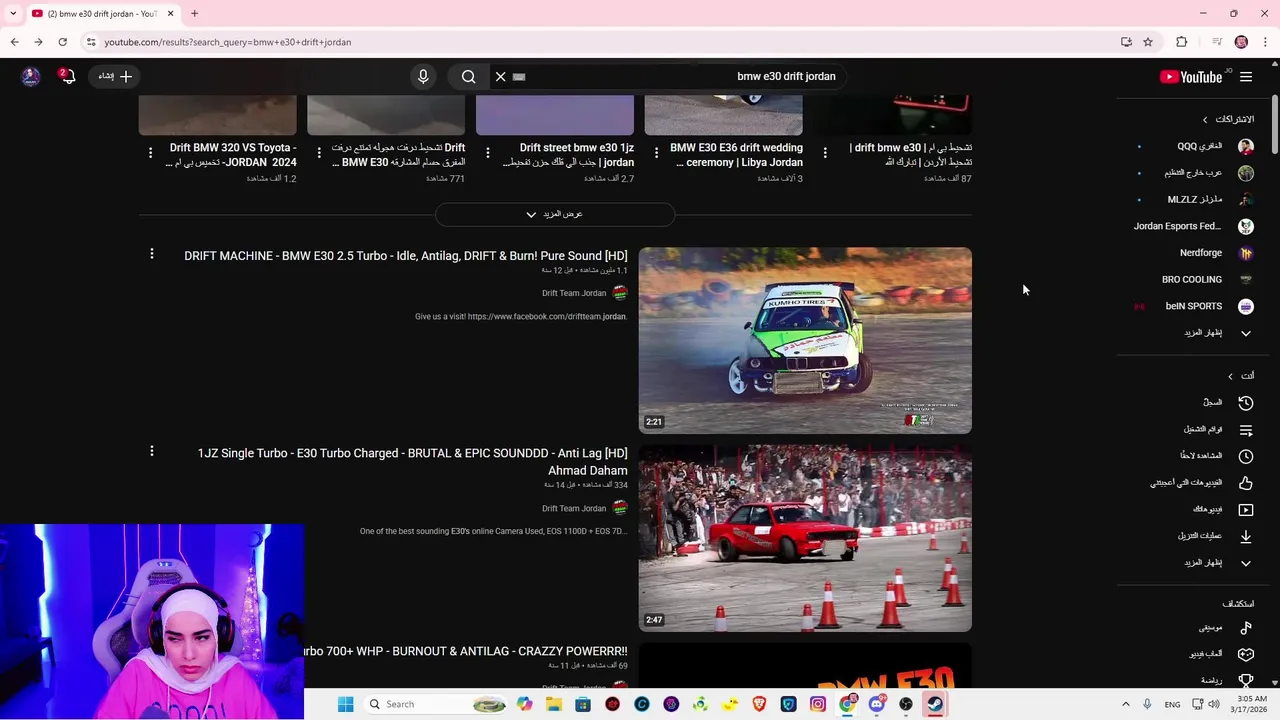The image size is (1280, 720).
Task: Play the green BMW drift thumbnail
Action: (805, 340)
